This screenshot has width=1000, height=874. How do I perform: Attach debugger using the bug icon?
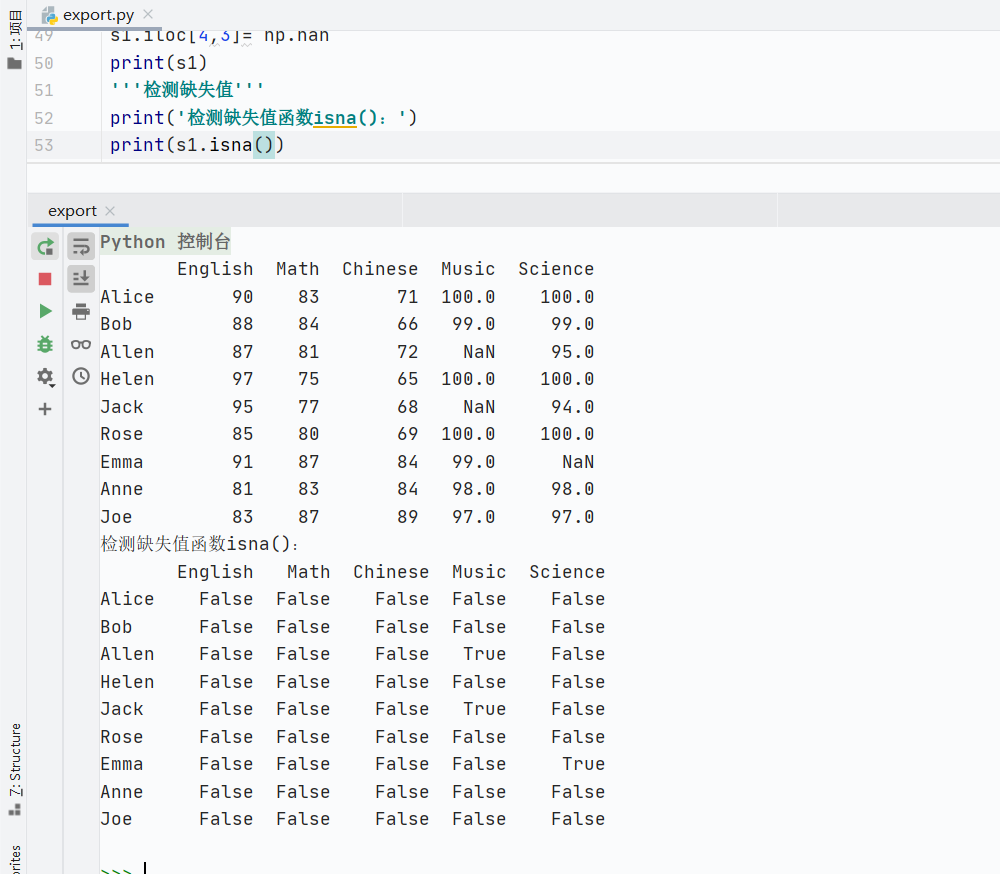(45, 344)
